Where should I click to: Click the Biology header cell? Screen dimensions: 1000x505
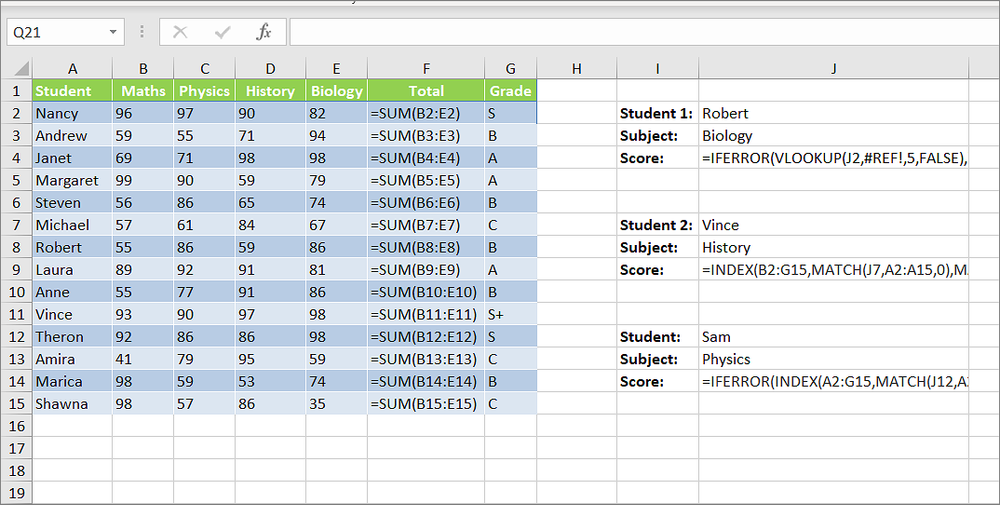pos(337,91)
